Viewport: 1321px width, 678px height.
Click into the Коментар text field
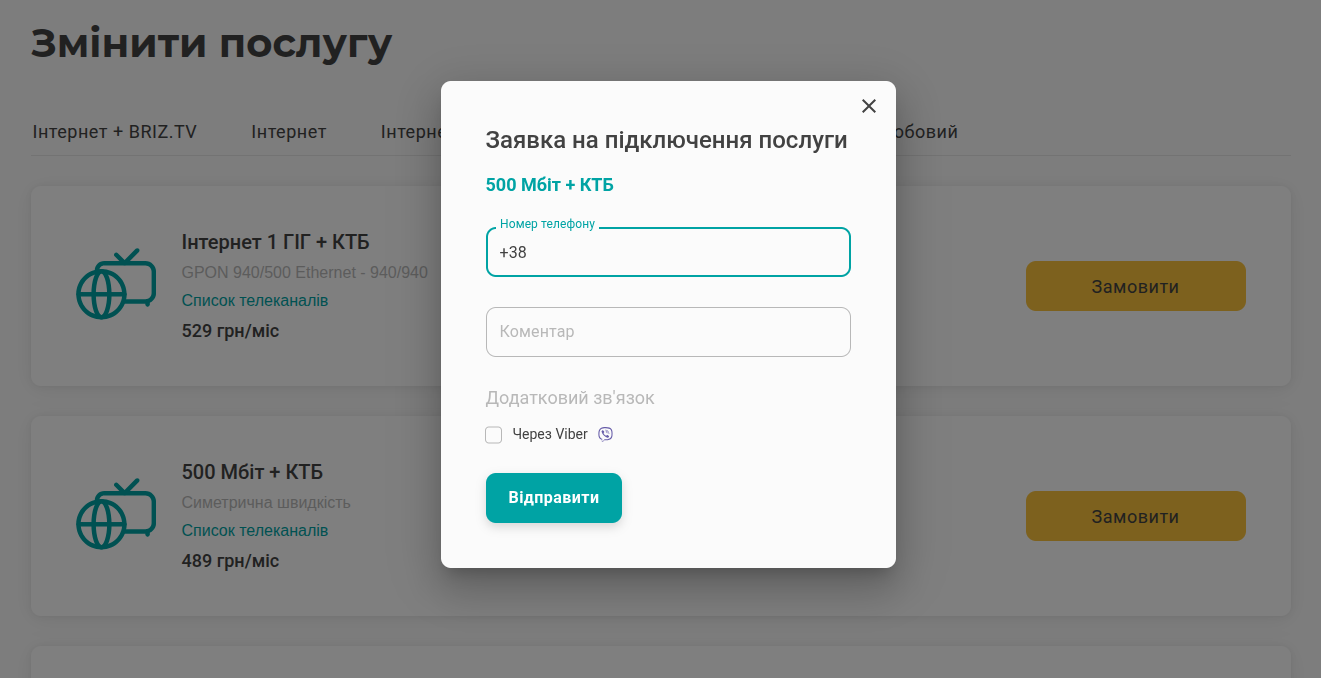click(x=668, y=332)
